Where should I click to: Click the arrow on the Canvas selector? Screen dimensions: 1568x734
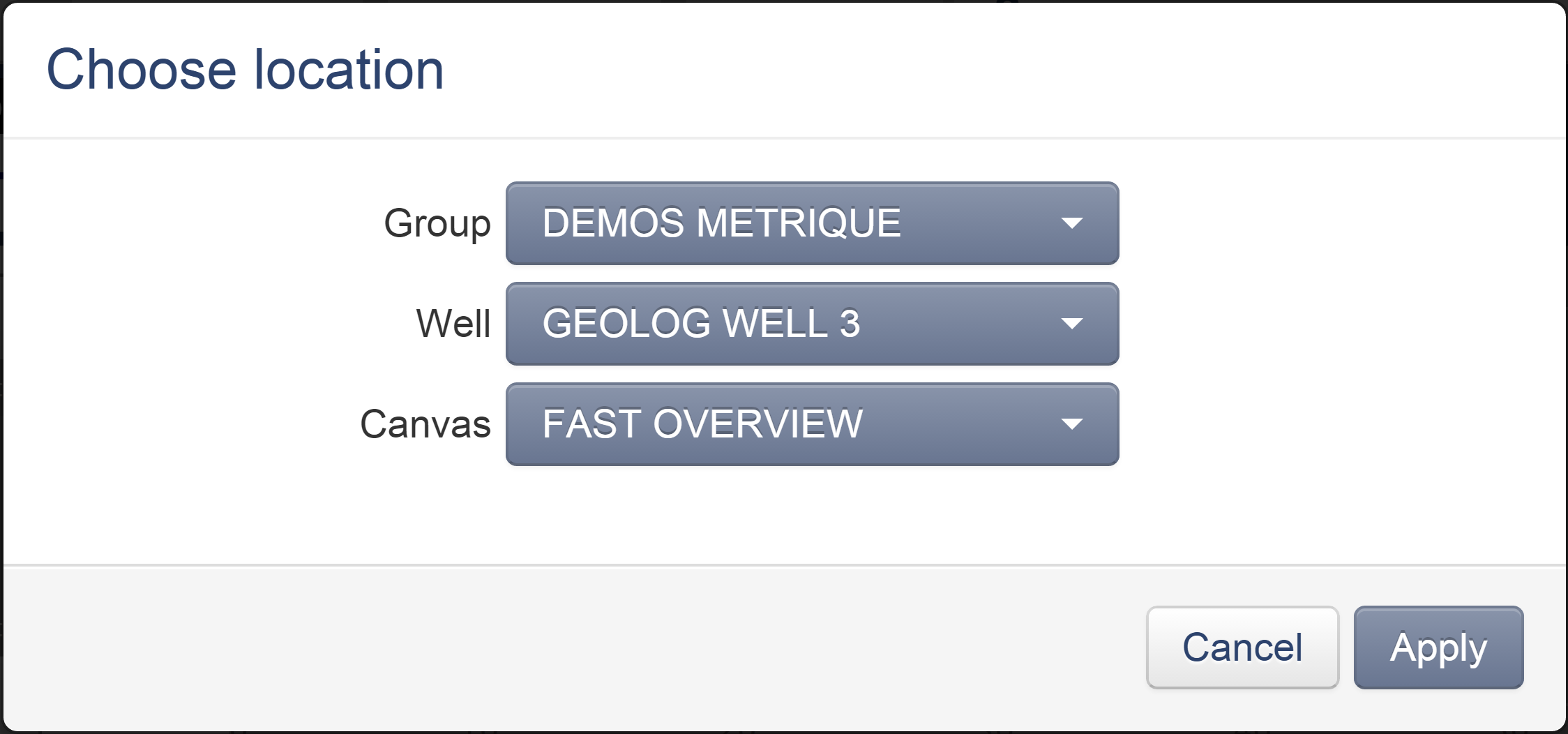click(1072, 423)
